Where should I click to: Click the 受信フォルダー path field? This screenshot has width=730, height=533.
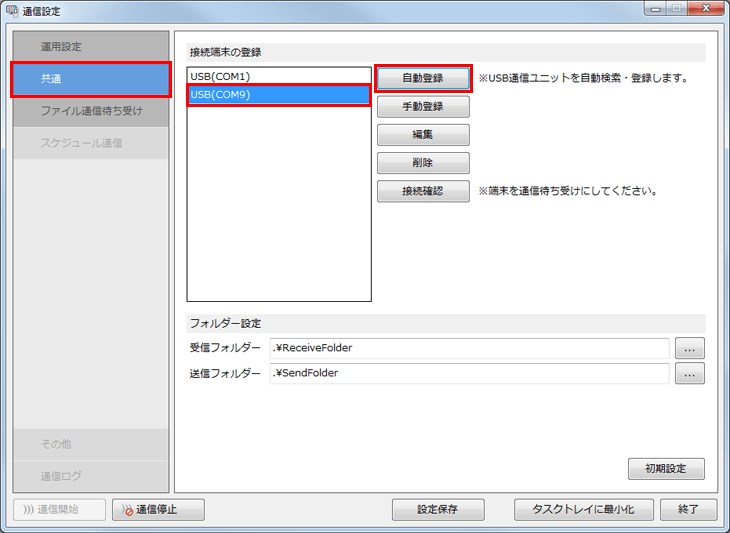click(468, 348)
